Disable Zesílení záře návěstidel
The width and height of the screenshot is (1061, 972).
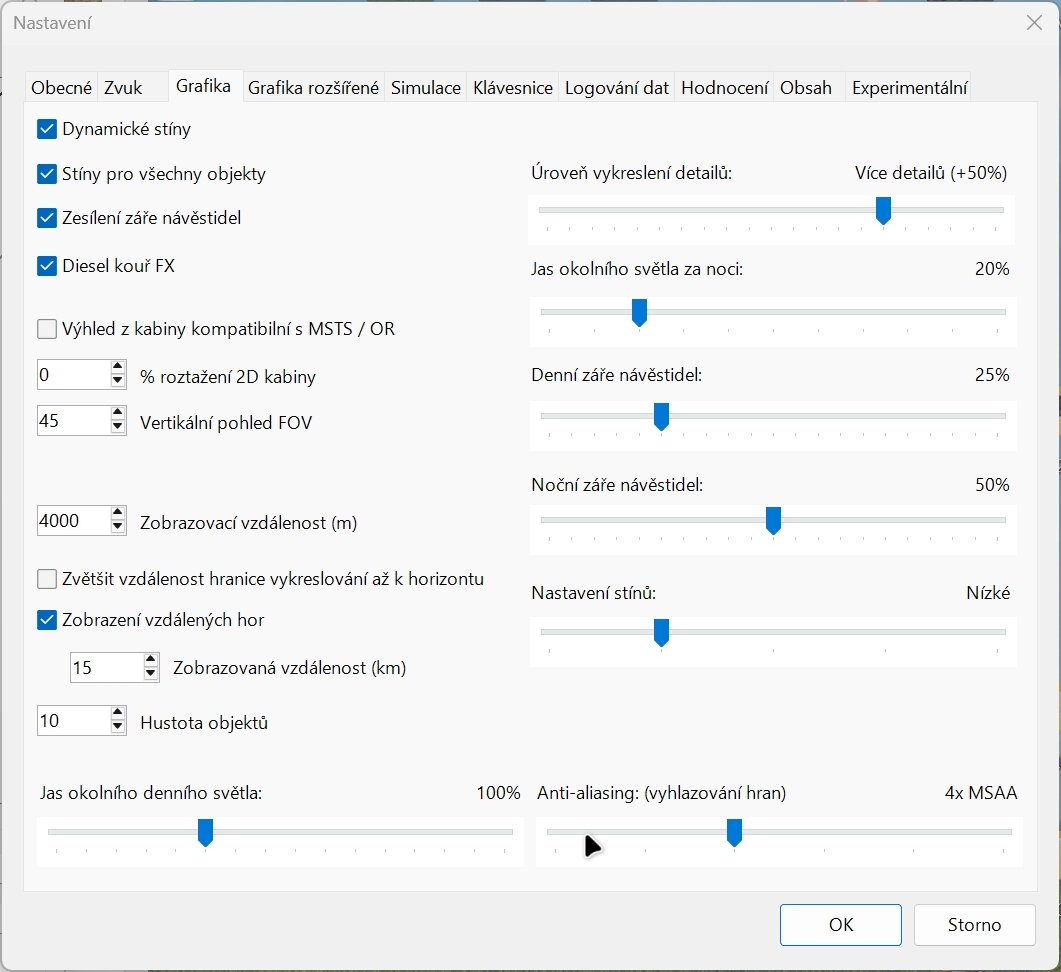point(47,218)
